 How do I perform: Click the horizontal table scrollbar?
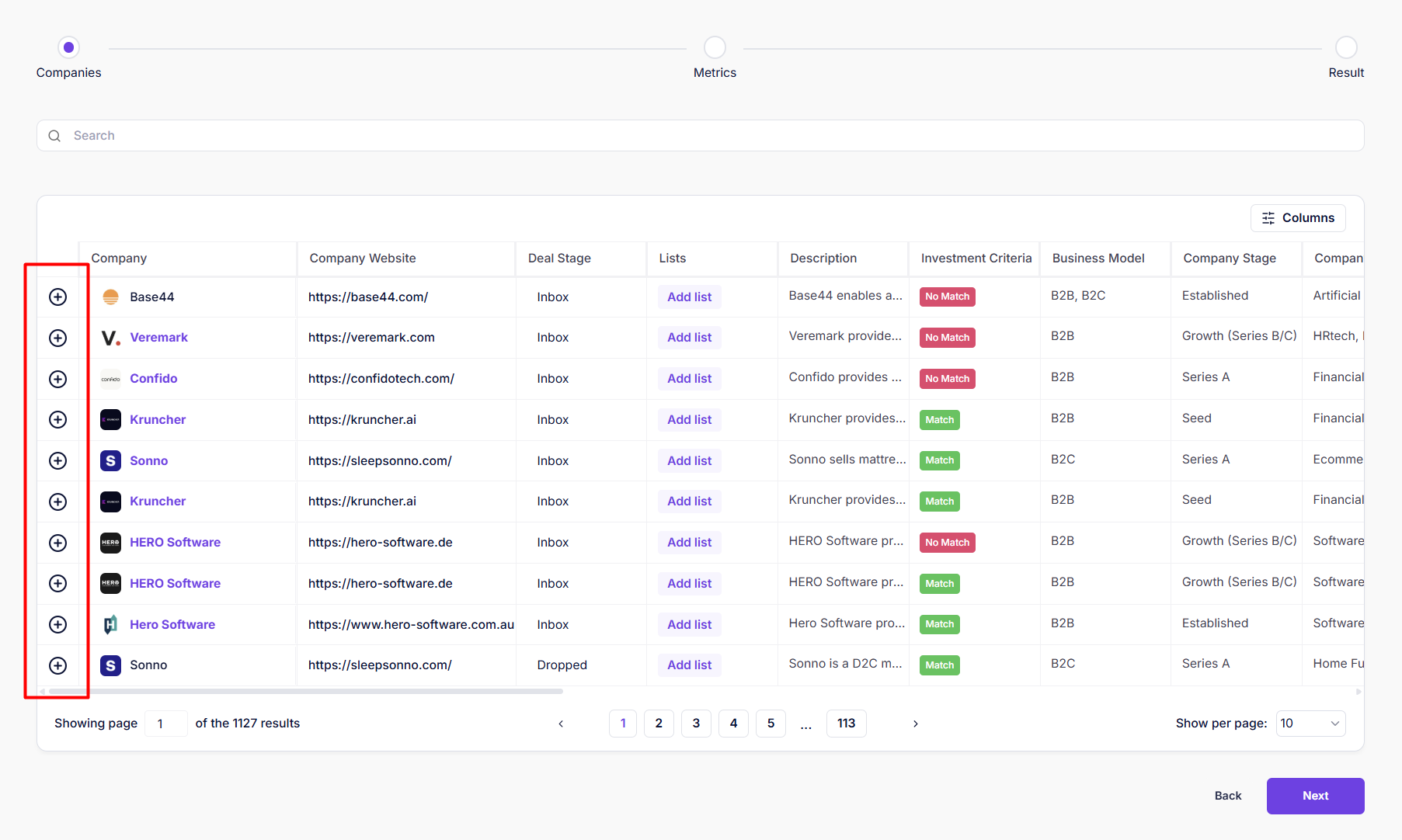tap(305, 691)
